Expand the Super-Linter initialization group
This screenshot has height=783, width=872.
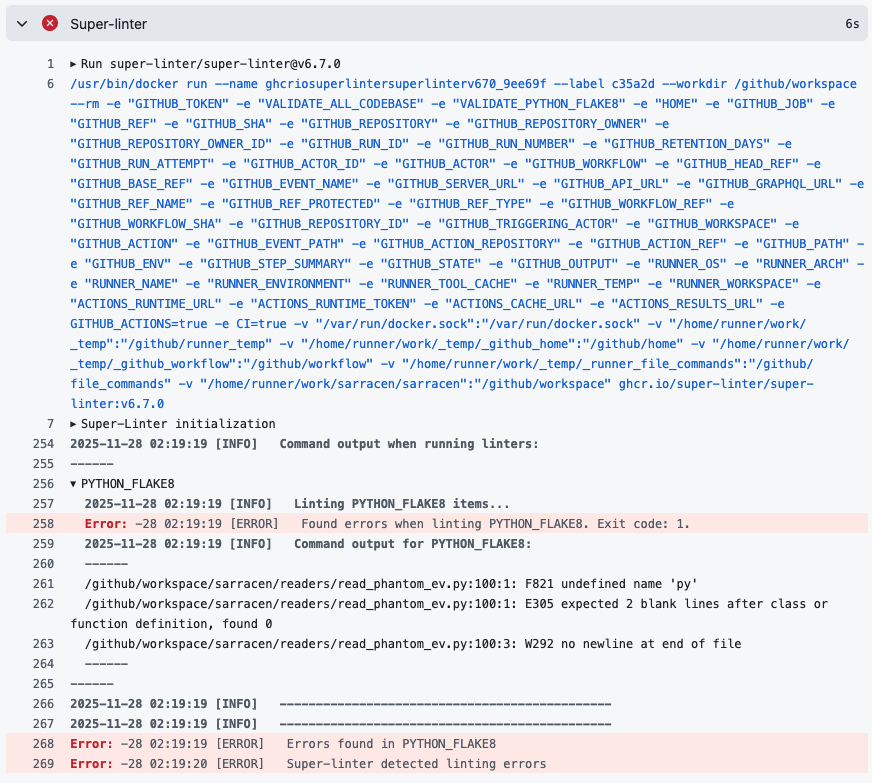73,424
